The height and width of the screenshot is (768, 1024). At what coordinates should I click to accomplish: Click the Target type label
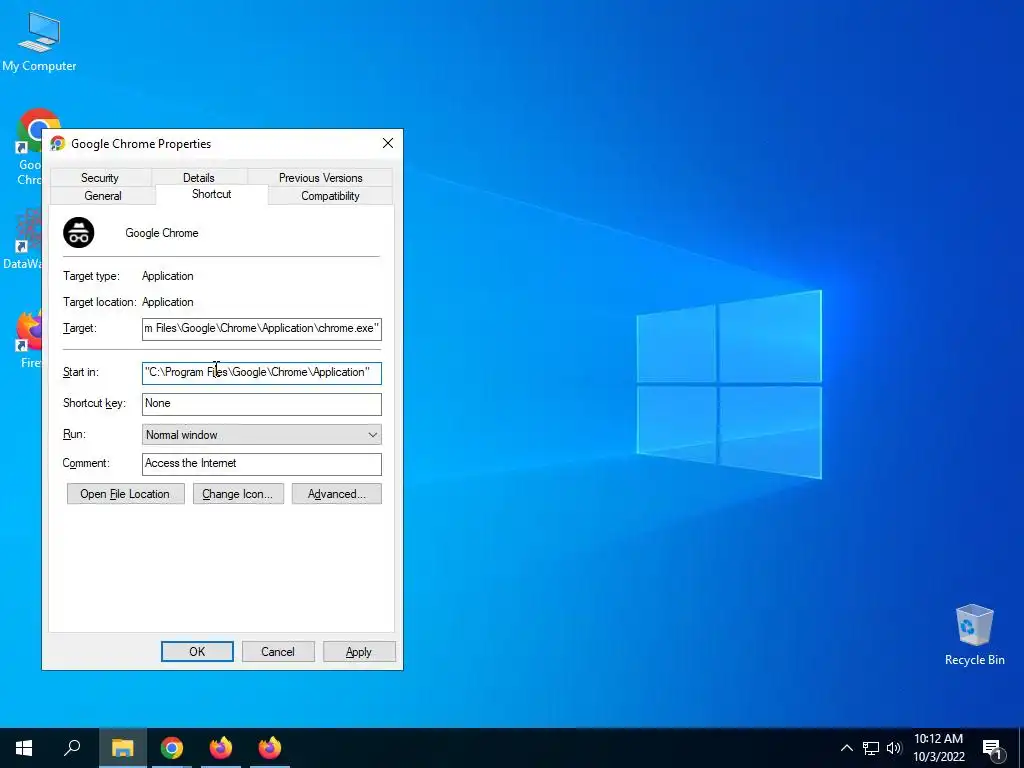click(x=91, y=276)
